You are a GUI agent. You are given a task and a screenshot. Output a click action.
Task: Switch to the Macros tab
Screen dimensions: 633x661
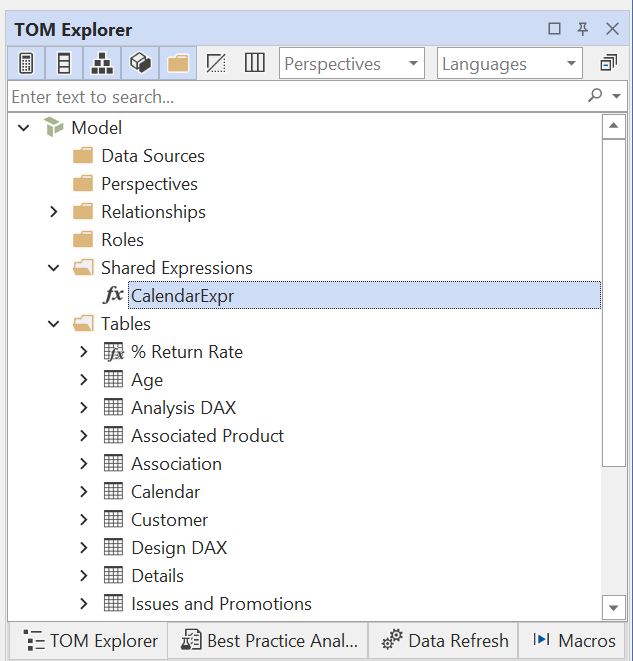574,641
